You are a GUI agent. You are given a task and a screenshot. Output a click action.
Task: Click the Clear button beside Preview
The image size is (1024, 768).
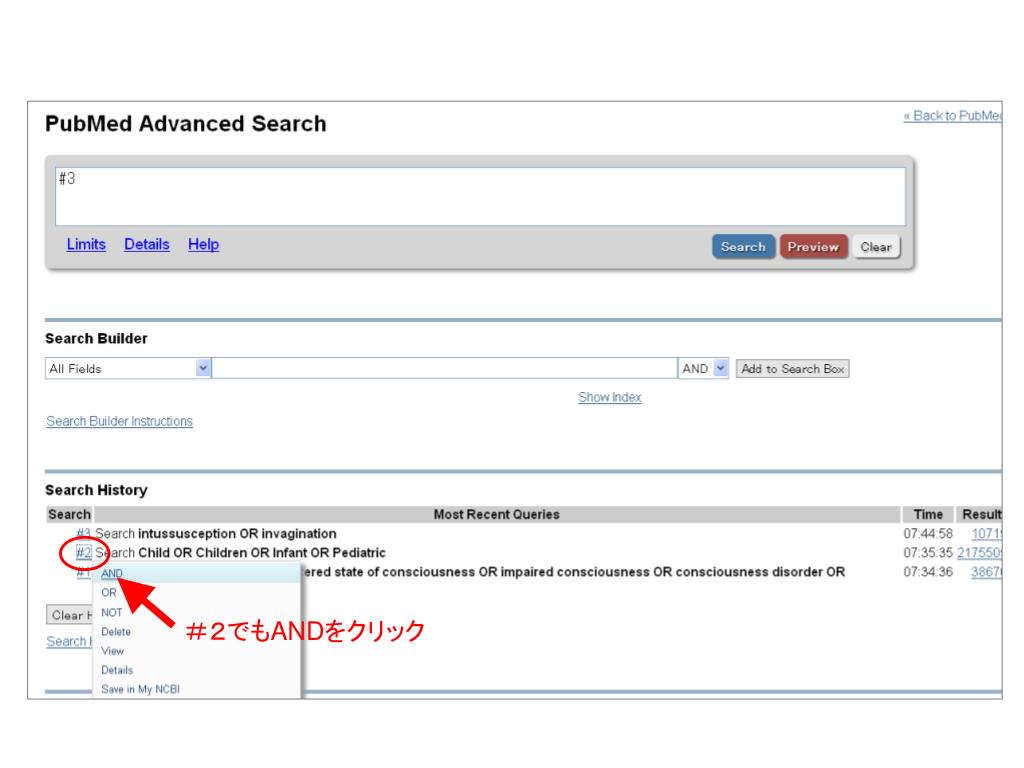tap(876, 247)
